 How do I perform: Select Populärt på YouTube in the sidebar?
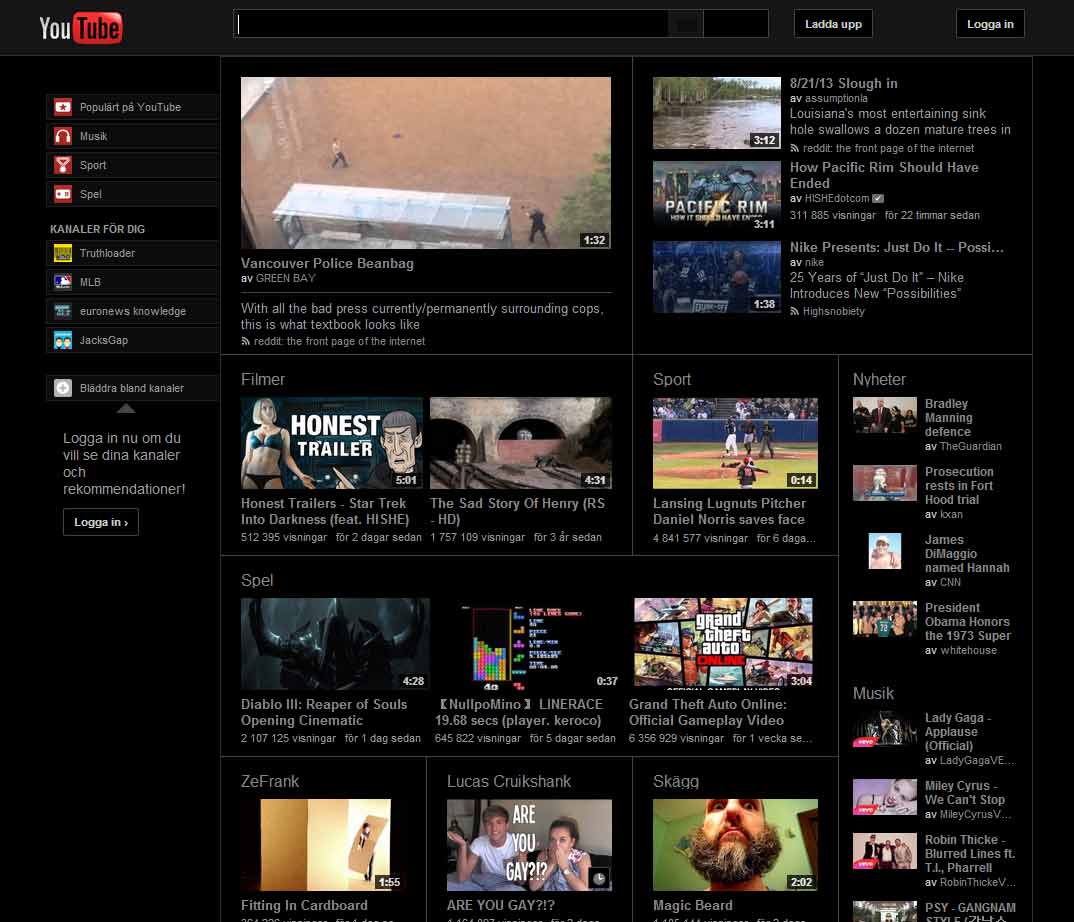(132, 106)
